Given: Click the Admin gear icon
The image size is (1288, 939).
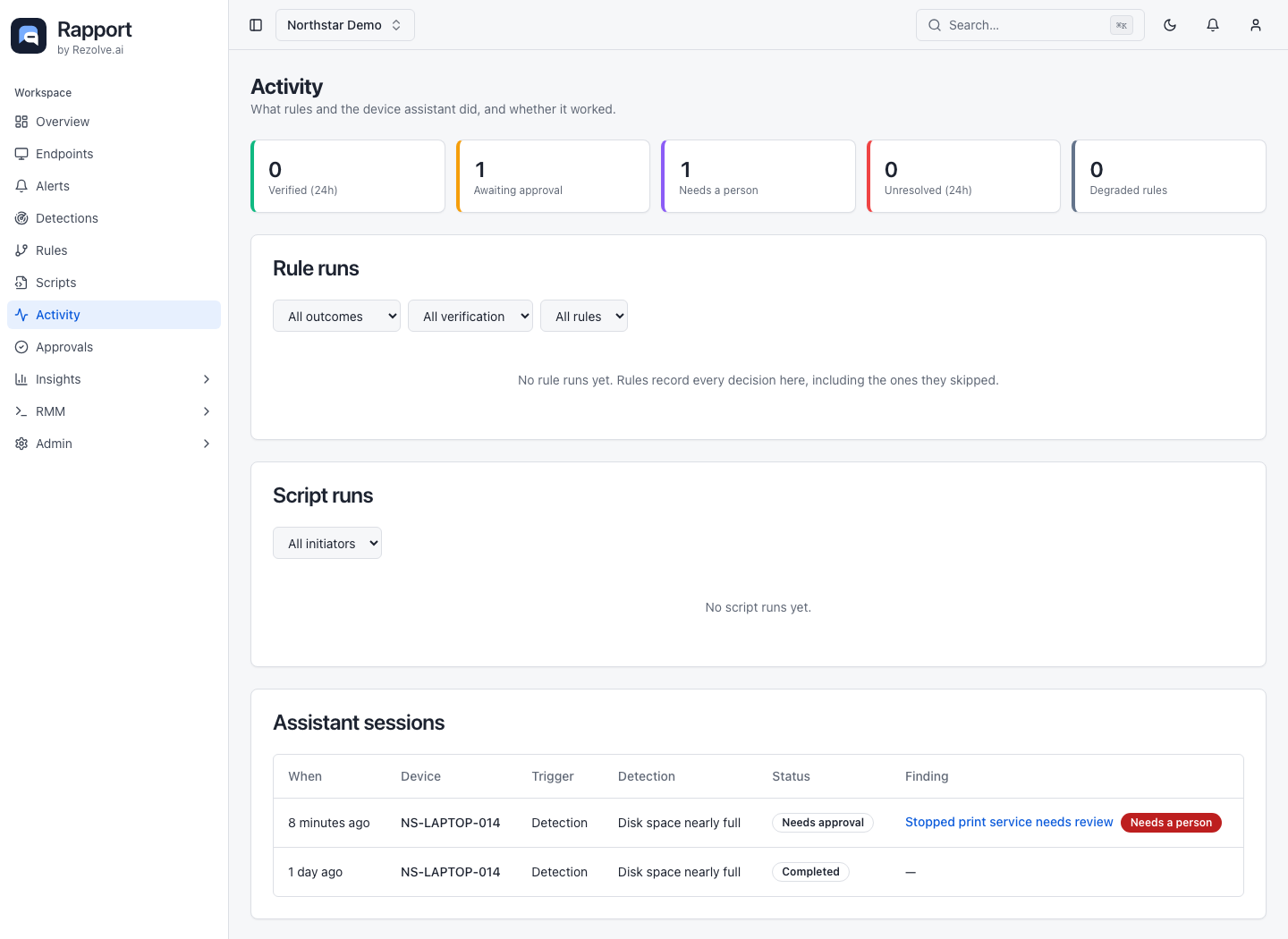Looking at the screenshot, I should [x=21, y=444].
